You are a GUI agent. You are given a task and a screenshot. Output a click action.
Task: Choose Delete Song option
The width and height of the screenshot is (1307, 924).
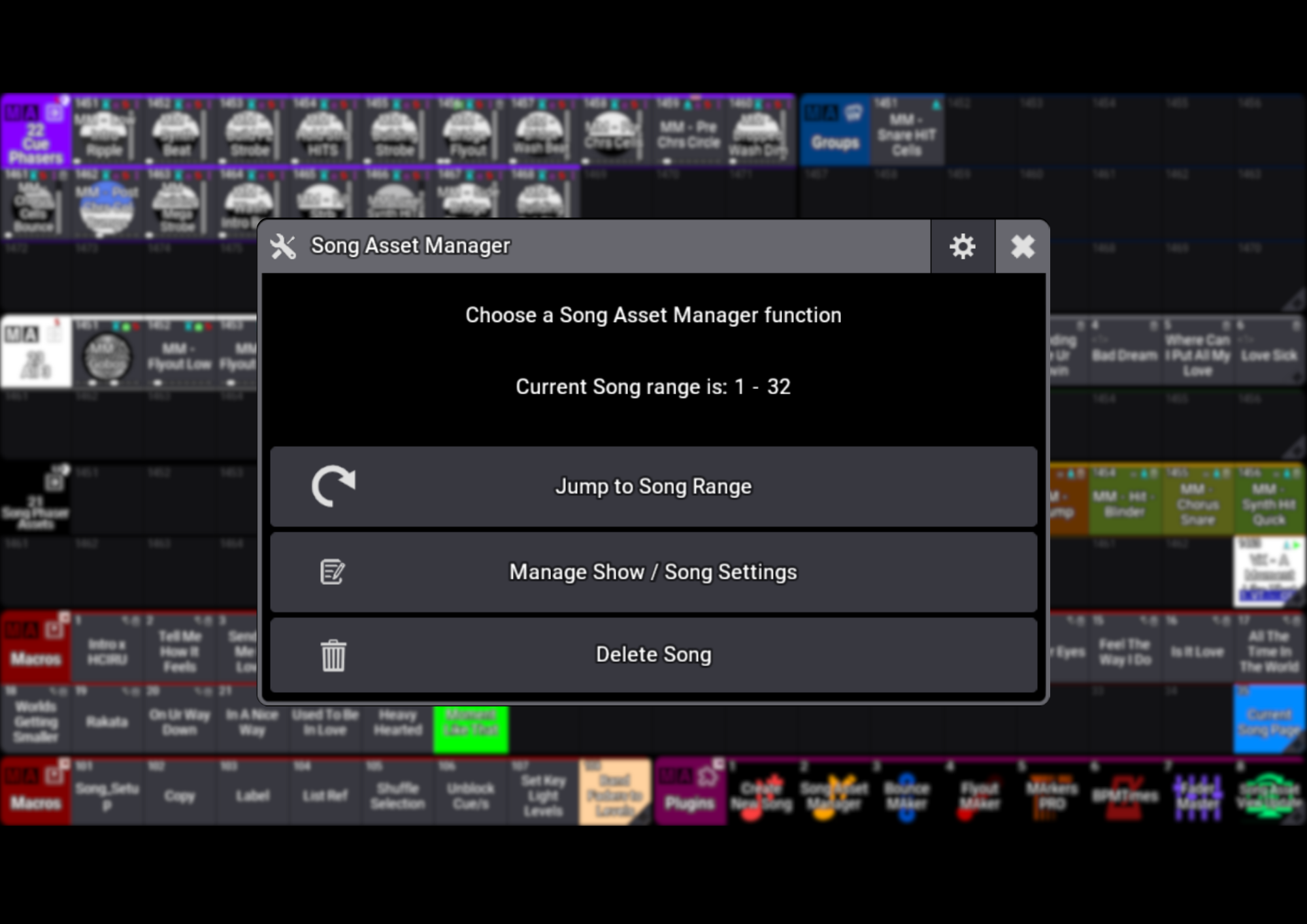coord(653,655)
